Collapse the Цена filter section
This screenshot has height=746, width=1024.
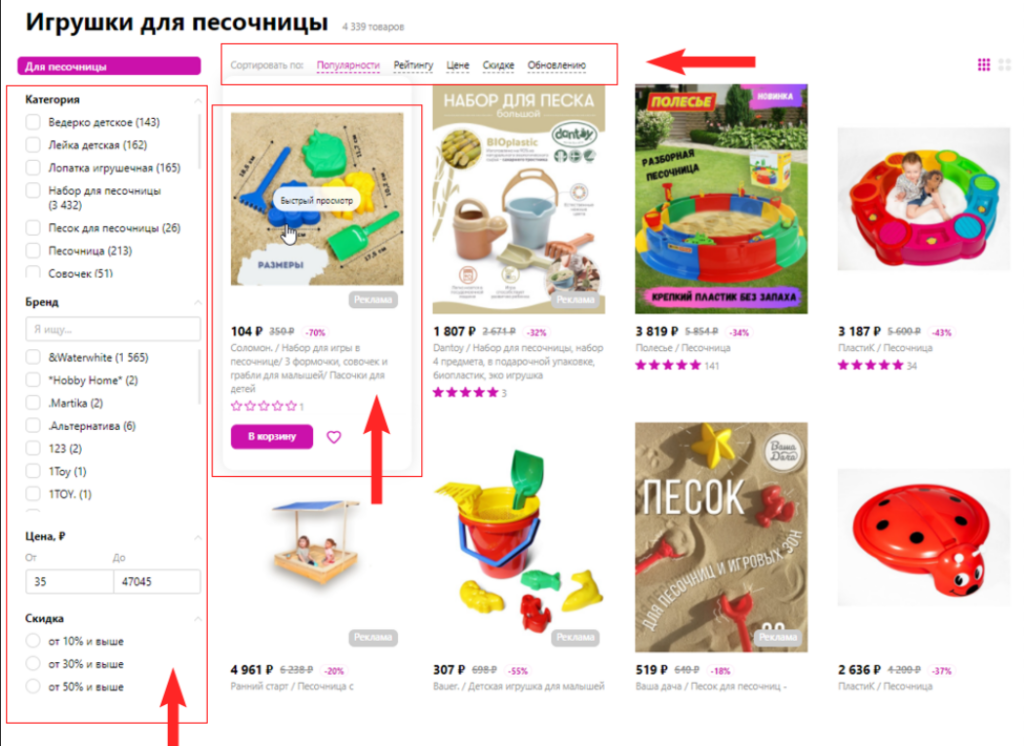point(197,537)
